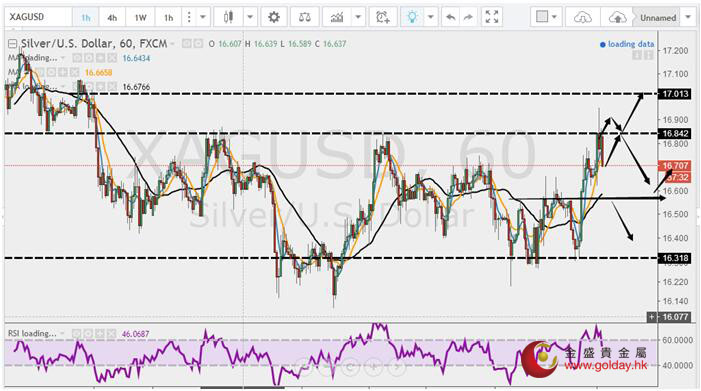Image resolution: width=701 pixels, height=391 pixels.
Task: Toggle visibility of the RSI indicator
Action: coord(76,333)
